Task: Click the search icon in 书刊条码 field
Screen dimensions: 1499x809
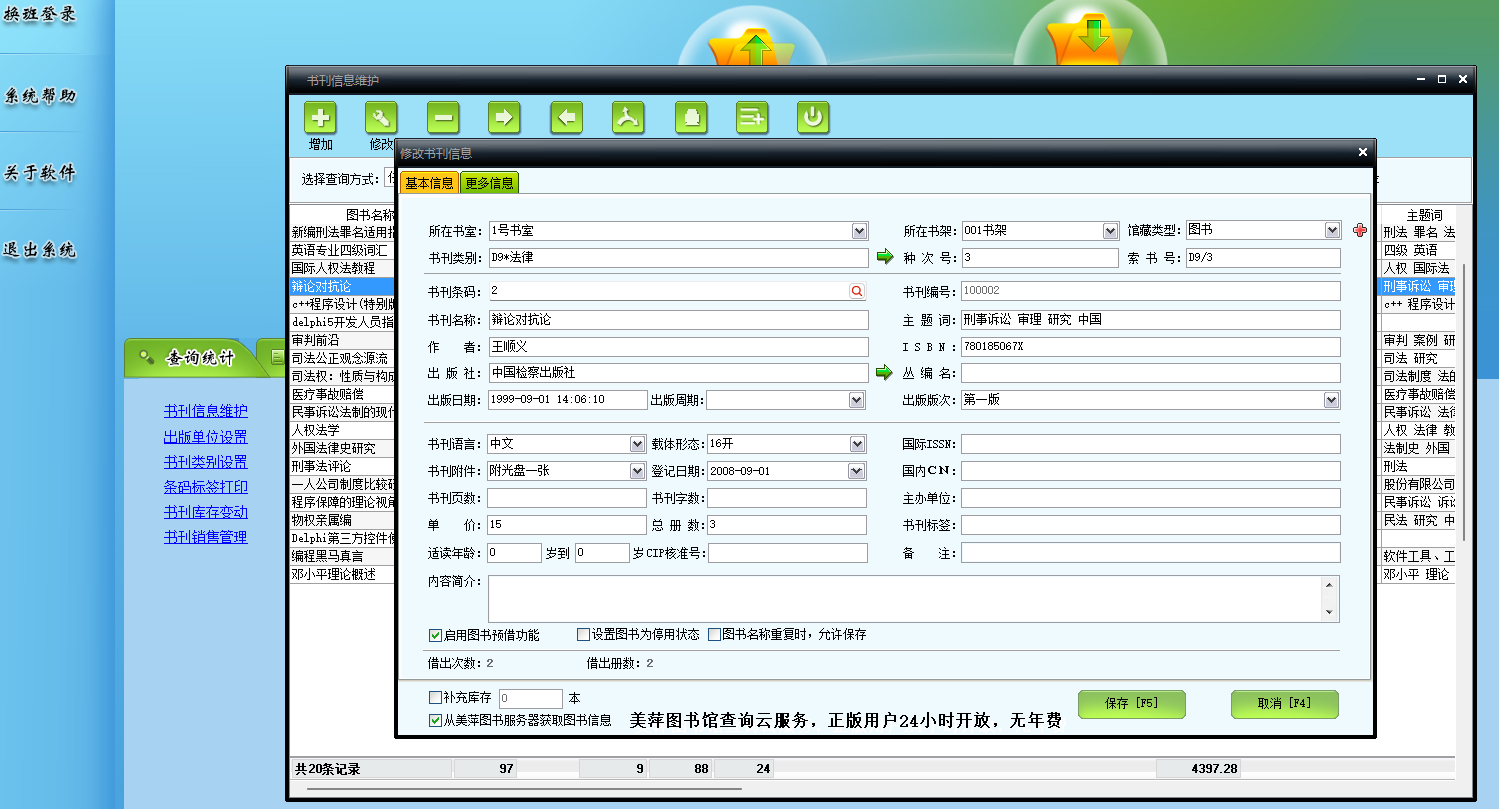Action: (x=857, y=291)
